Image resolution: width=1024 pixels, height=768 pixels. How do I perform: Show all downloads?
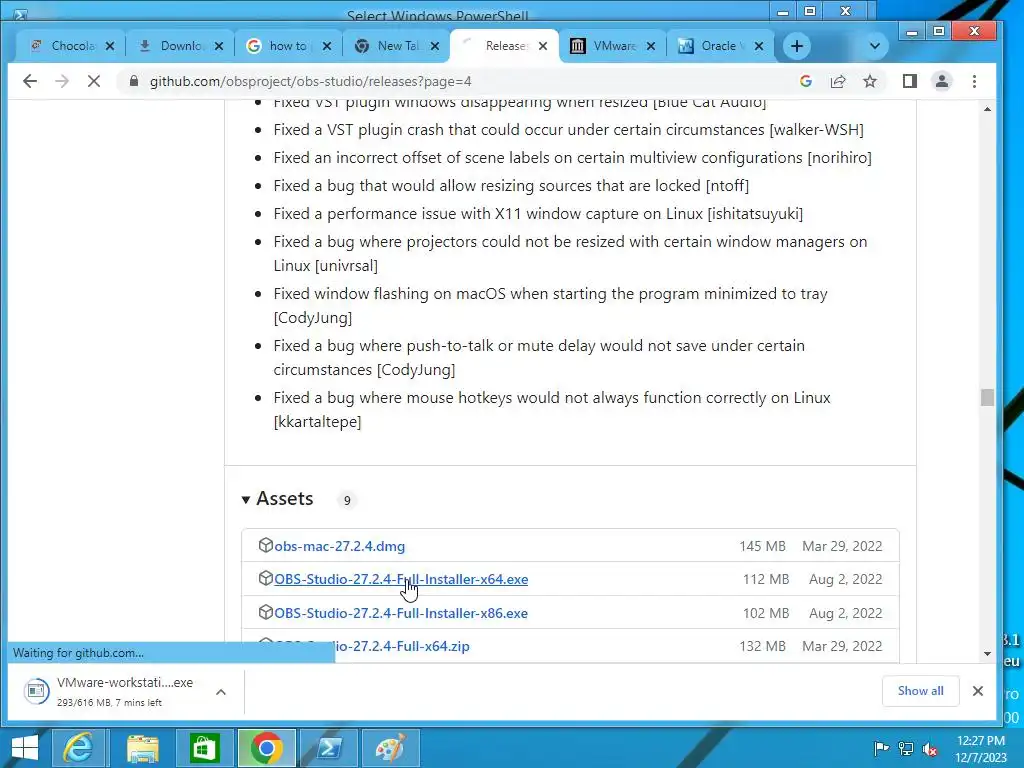click(x=920, y=691)
